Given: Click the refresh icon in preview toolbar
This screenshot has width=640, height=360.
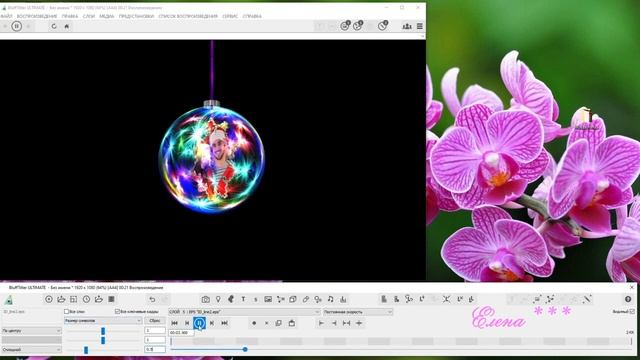Looking at the screenshot, I should click(x=53, y=26).
